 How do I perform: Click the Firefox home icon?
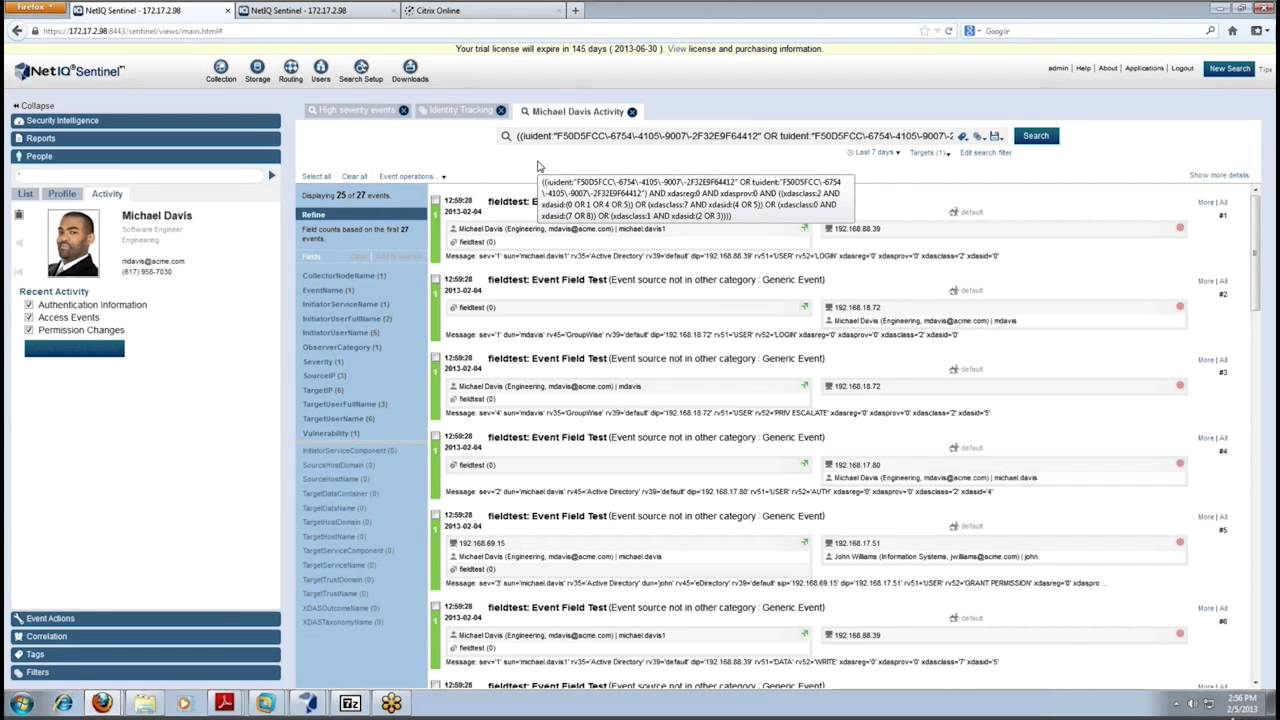1232,31
